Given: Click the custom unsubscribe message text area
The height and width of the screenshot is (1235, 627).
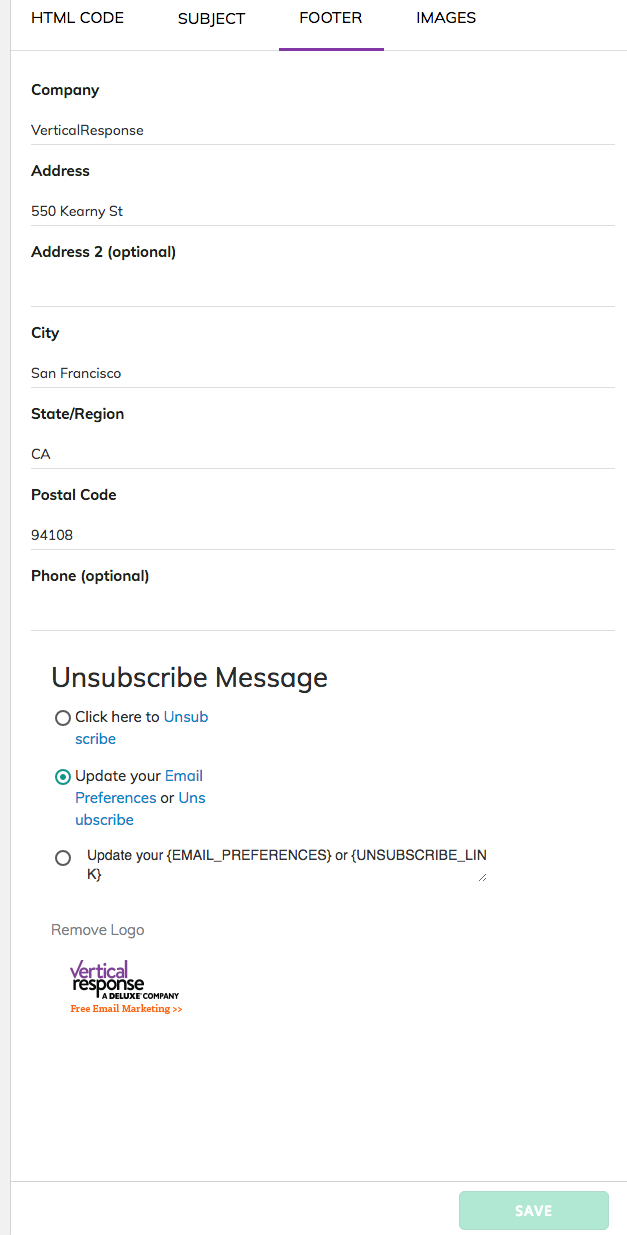Looking at the screenshot, I should pos(287,864).
